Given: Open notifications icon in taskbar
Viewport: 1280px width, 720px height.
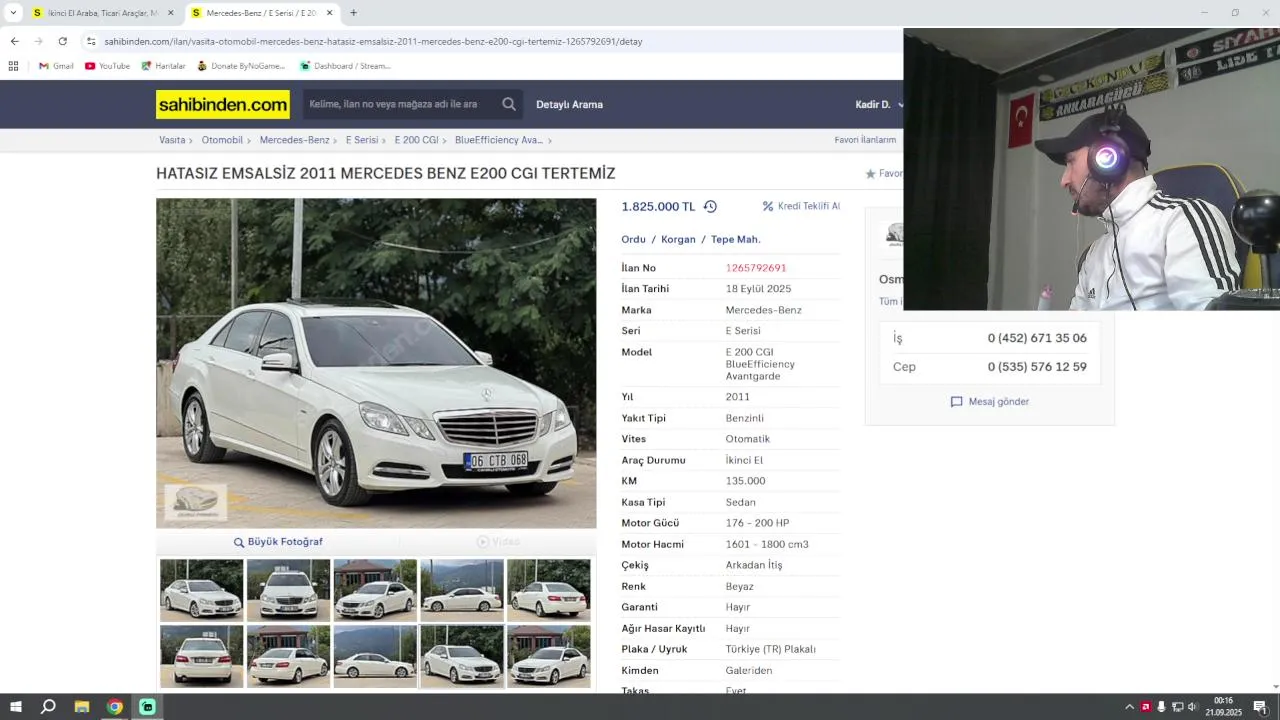Looking at the screenshot, I should pos(1260,707).
